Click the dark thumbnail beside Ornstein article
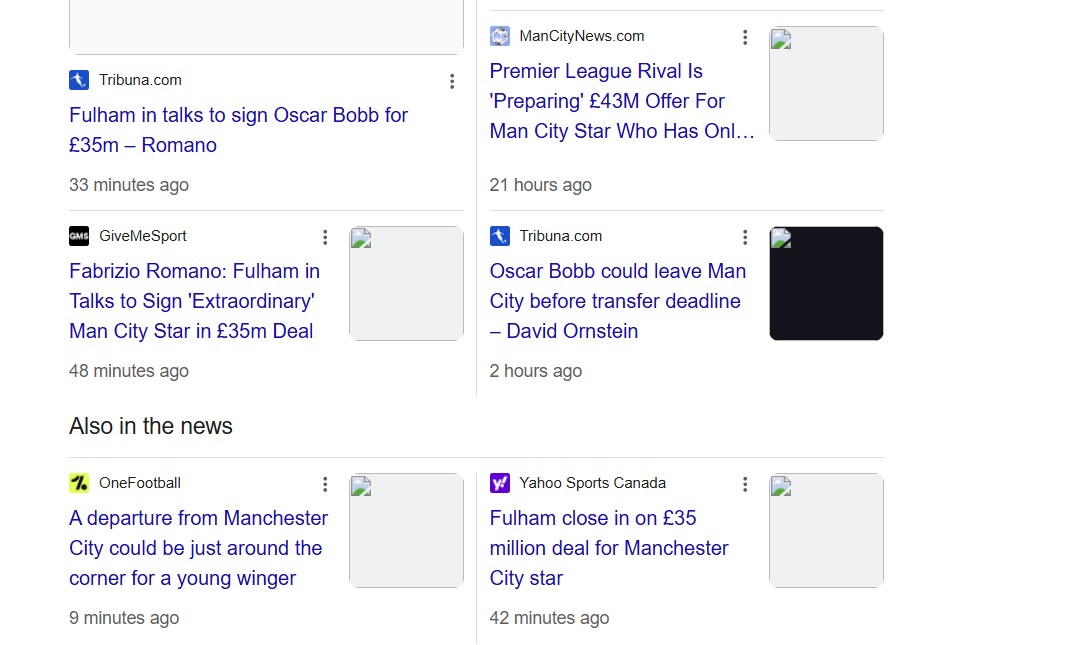This screenshot has height=645, width=1068. [826, 284]
